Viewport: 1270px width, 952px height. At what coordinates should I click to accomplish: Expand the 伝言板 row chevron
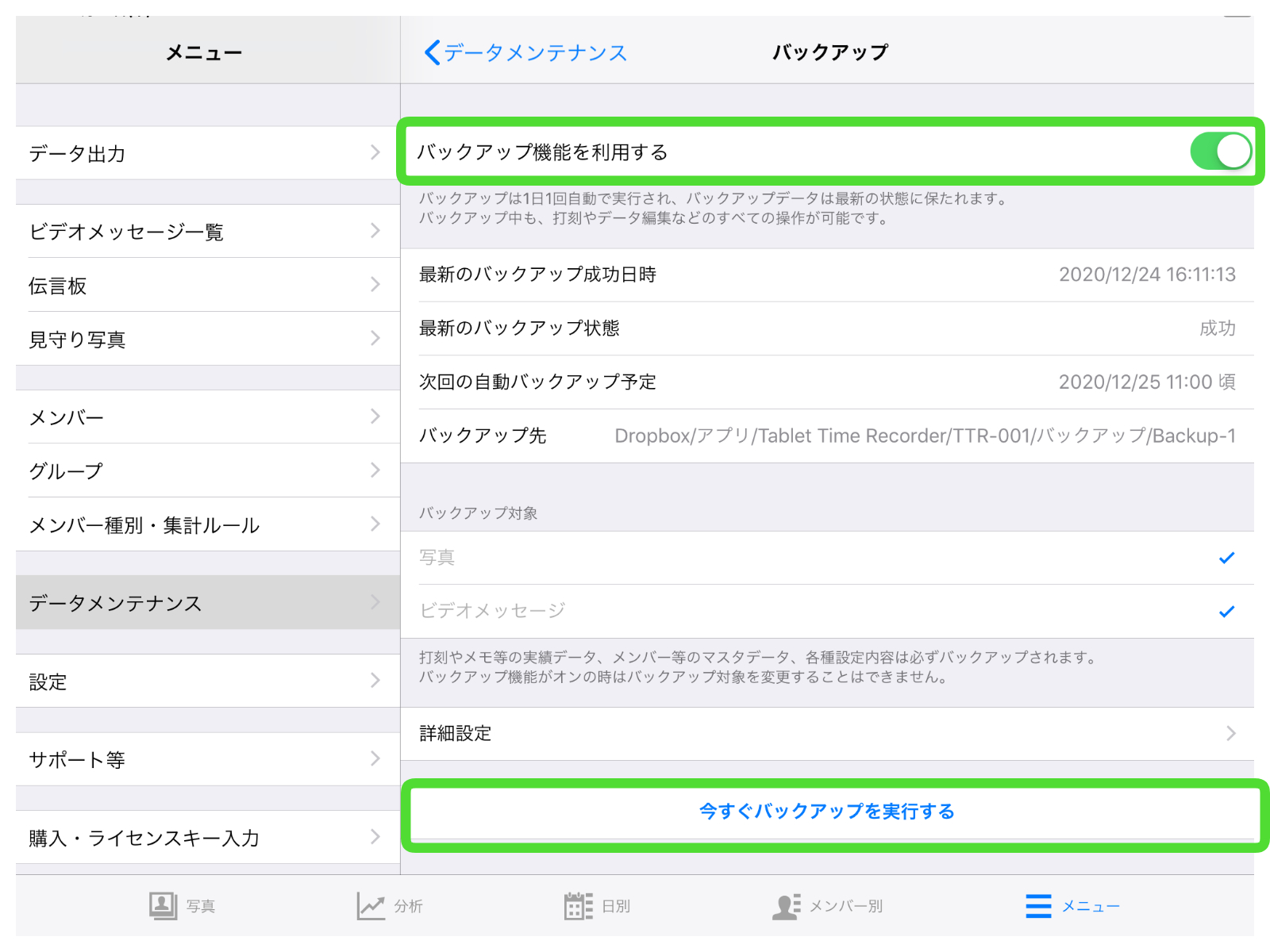pos(375,285)
